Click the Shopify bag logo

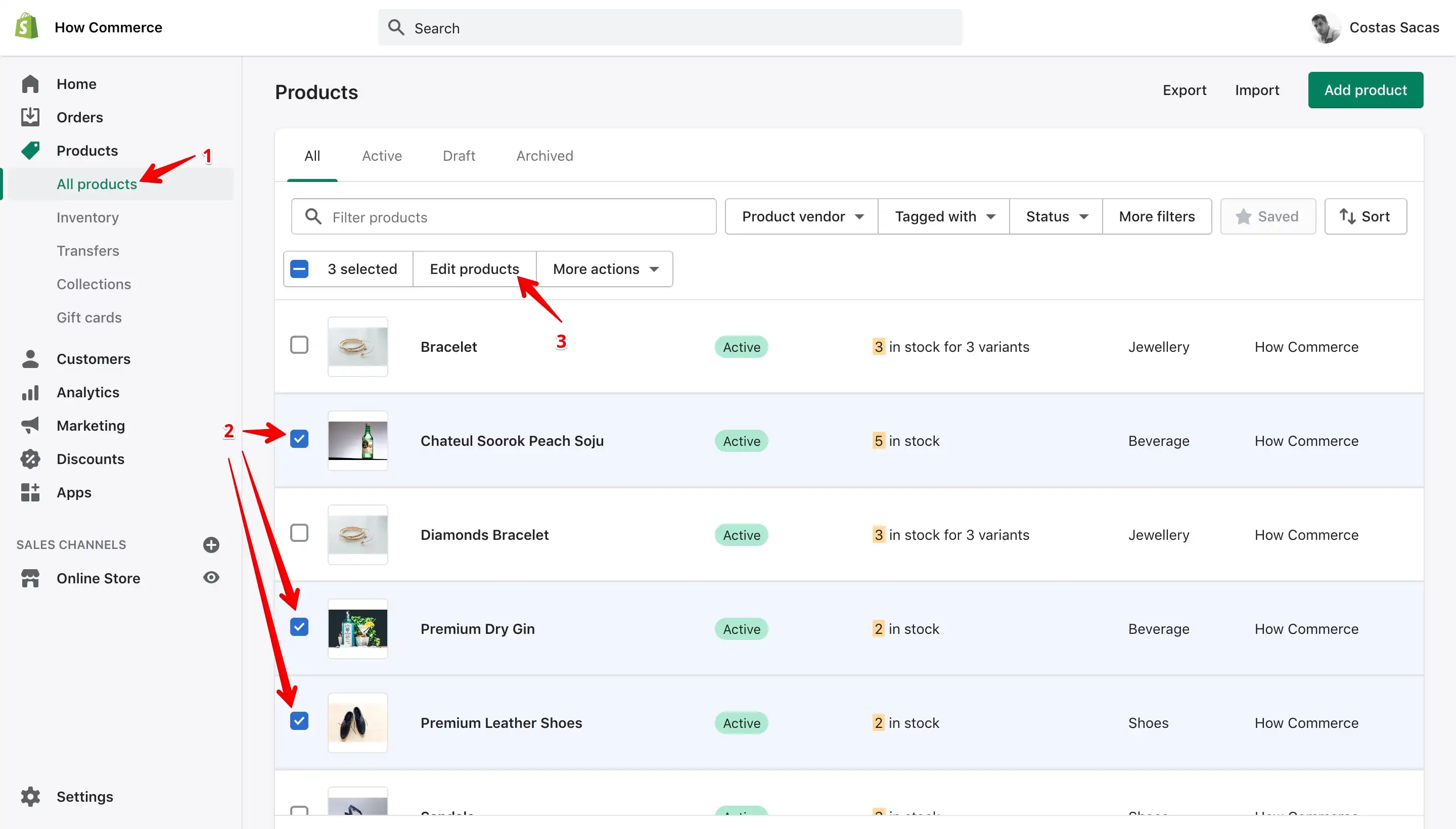(26, 26)
